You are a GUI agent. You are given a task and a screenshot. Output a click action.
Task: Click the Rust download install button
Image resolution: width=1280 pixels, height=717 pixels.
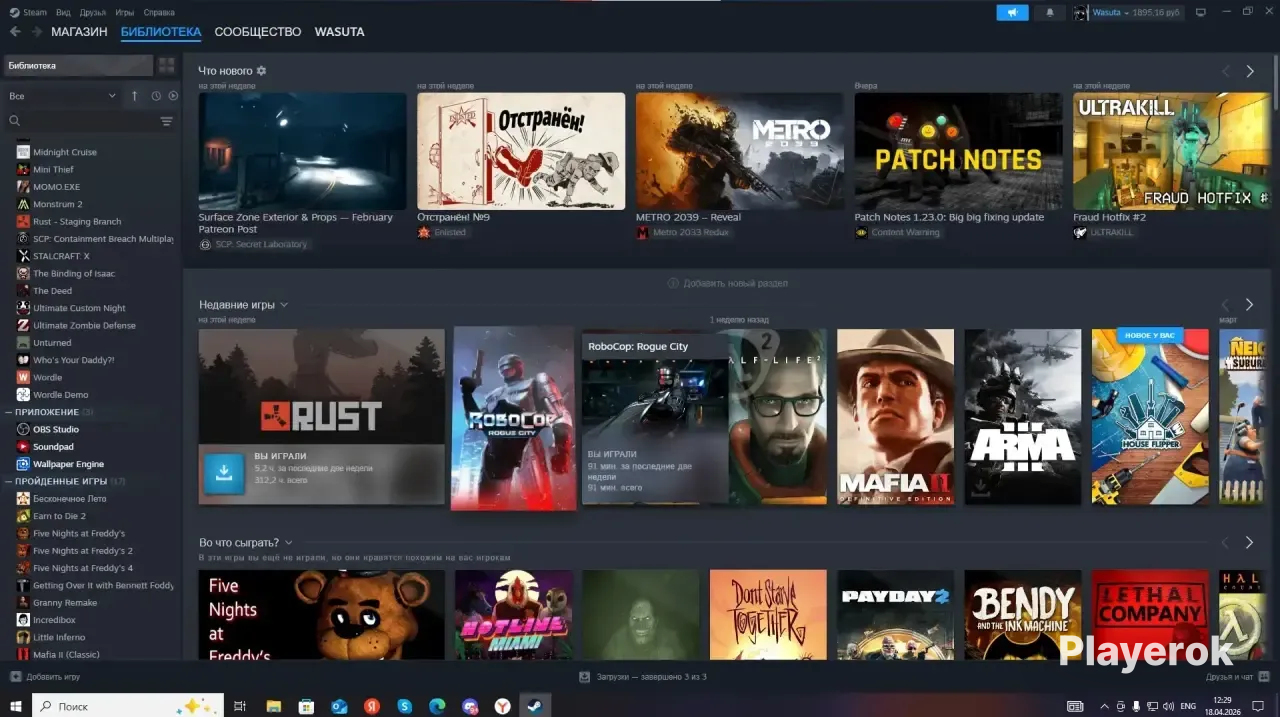224,474
